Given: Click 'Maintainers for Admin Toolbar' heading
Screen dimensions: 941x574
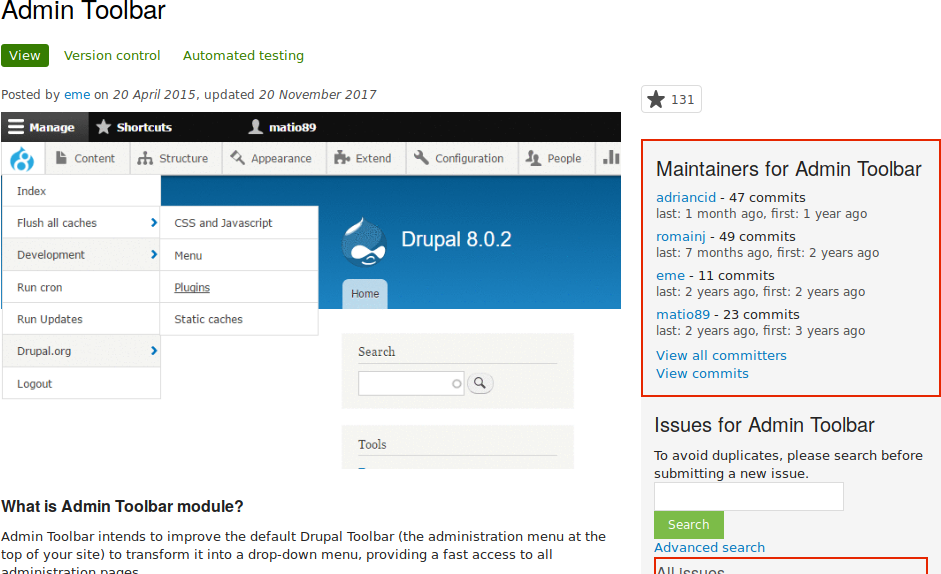Looking at the screenshot, I should 788,169.
